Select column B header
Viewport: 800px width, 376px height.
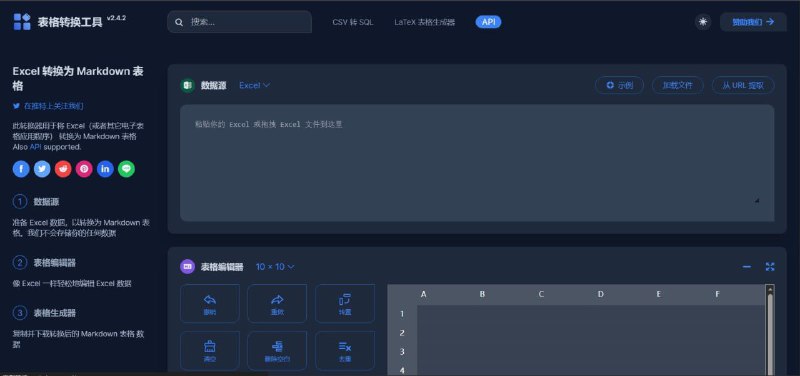pos(482,294)
